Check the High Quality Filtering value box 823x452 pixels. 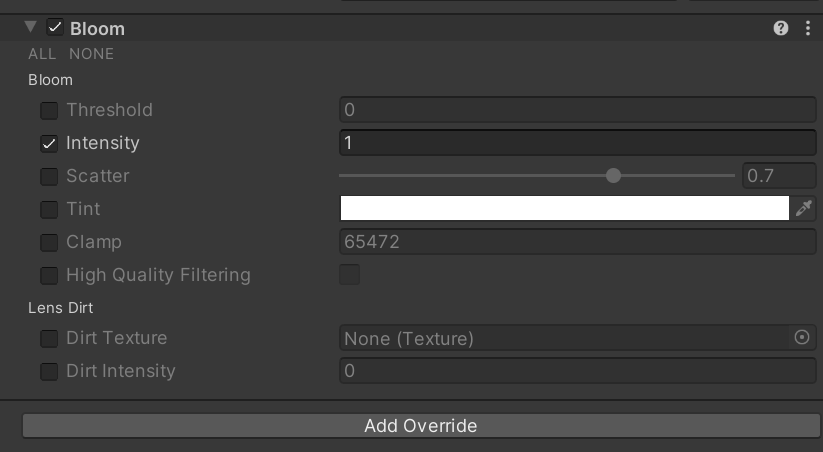(349, 274)
